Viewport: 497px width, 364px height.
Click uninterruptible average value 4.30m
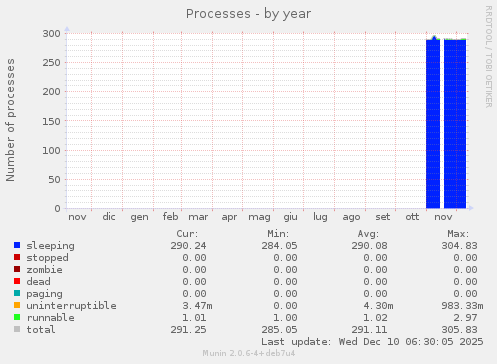pos(378,306)
